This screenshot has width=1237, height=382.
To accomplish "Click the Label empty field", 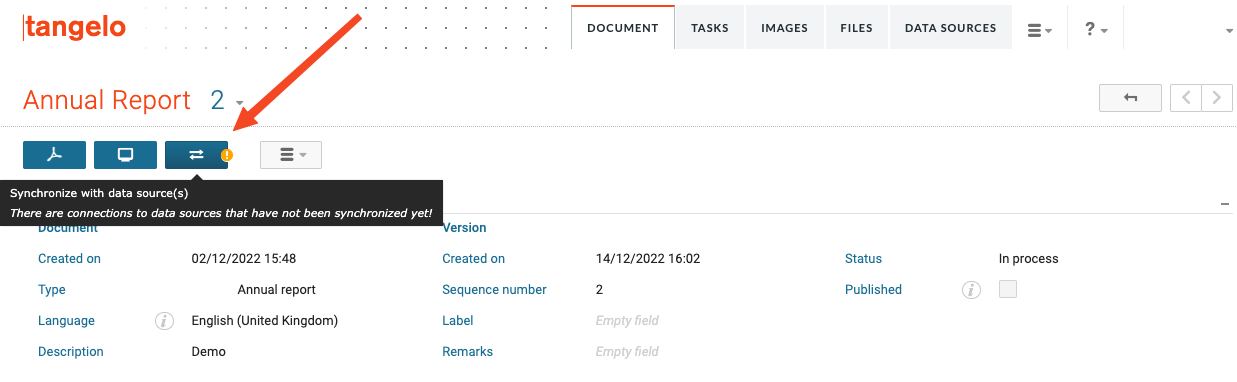I will (627, 321).
